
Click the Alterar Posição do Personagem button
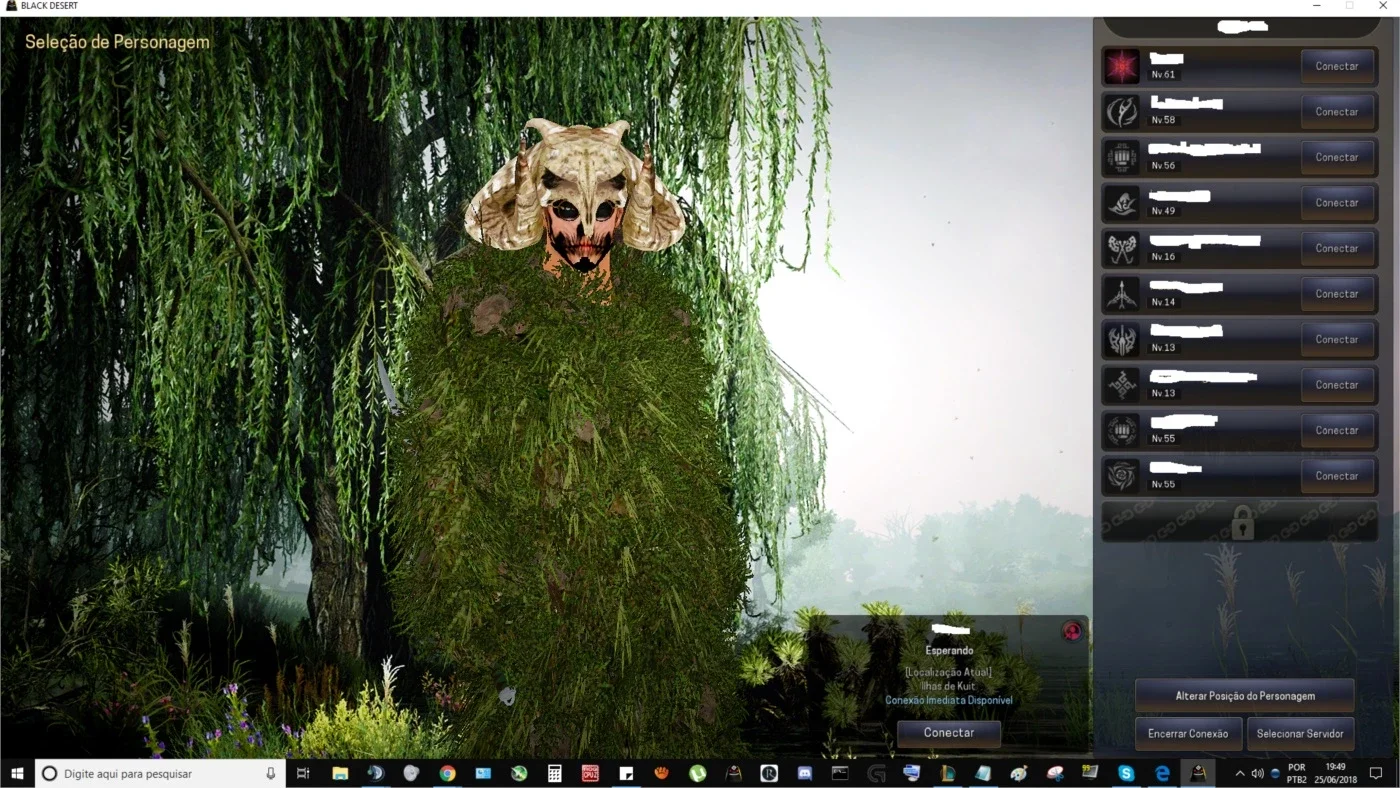click(x=1245, y=696)
